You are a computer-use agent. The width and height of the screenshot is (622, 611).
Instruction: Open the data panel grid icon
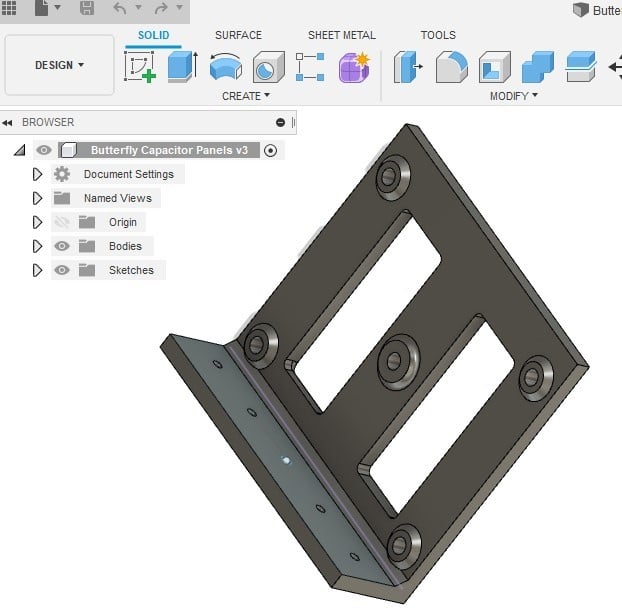pyautogui.click(x=9, y=8)
